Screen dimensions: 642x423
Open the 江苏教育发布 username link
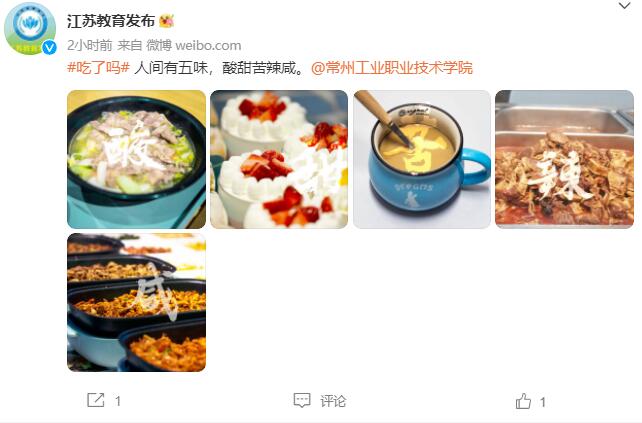pyautogui.click(x=111, y=21)
